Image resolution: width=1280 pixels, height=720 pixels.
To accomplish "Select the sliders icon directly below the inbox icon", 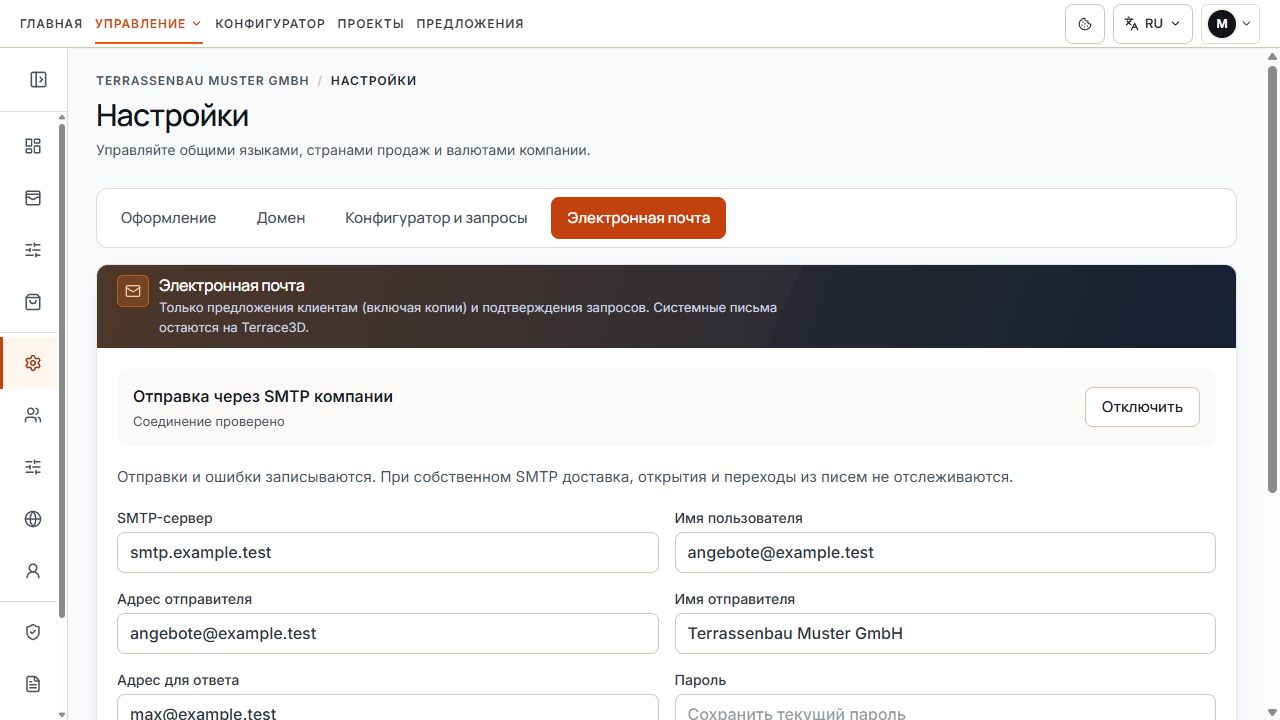I will tap(33, 251).
